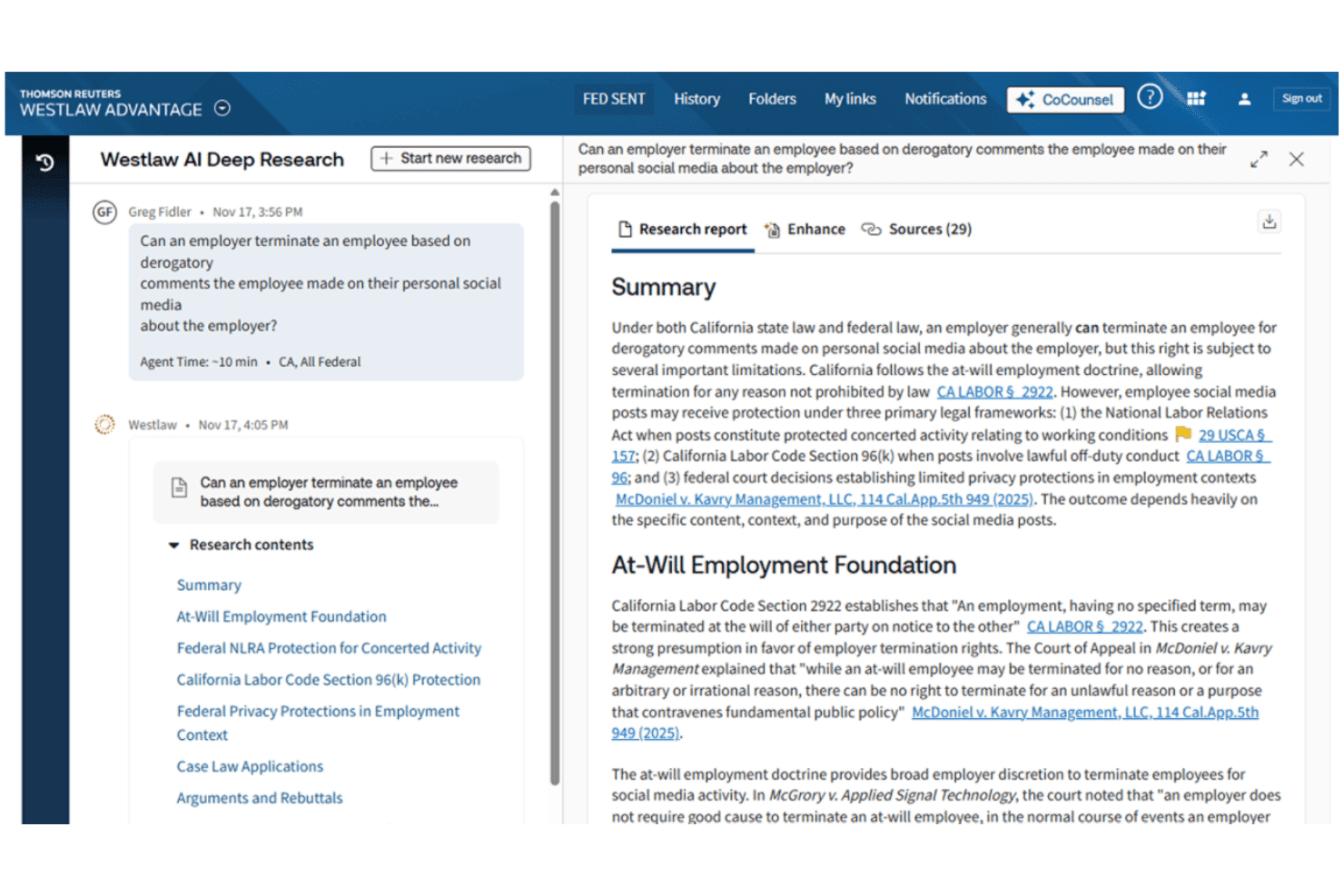Open CA LABOR § 2922 citation under At-Will Employment Foundation
The width and height of the screenshot is (1344, 896).
[x=1085, y=626]
